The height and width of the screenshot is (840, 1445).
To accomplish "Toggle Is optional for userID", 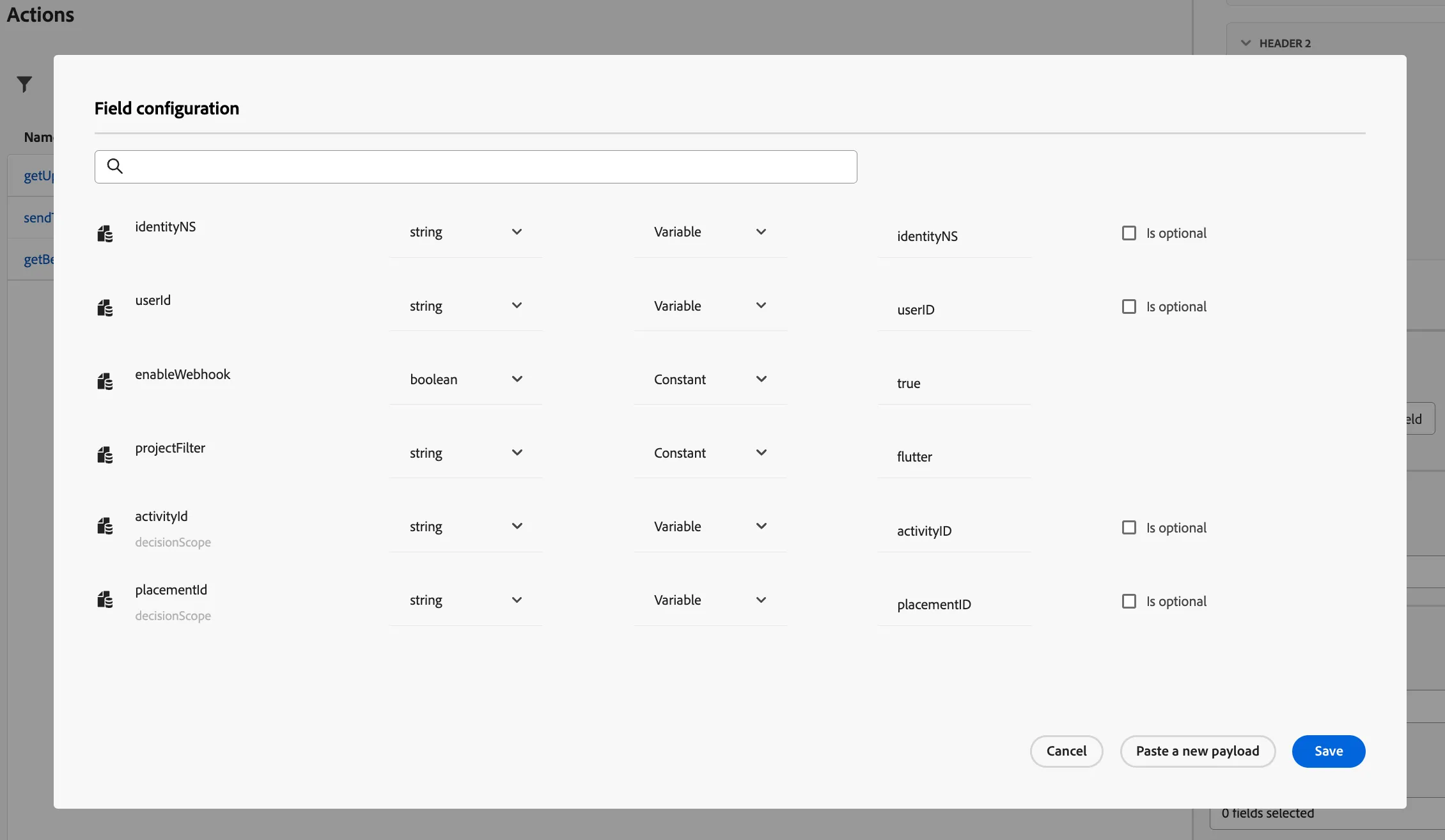I will [x=1129, y=307].
